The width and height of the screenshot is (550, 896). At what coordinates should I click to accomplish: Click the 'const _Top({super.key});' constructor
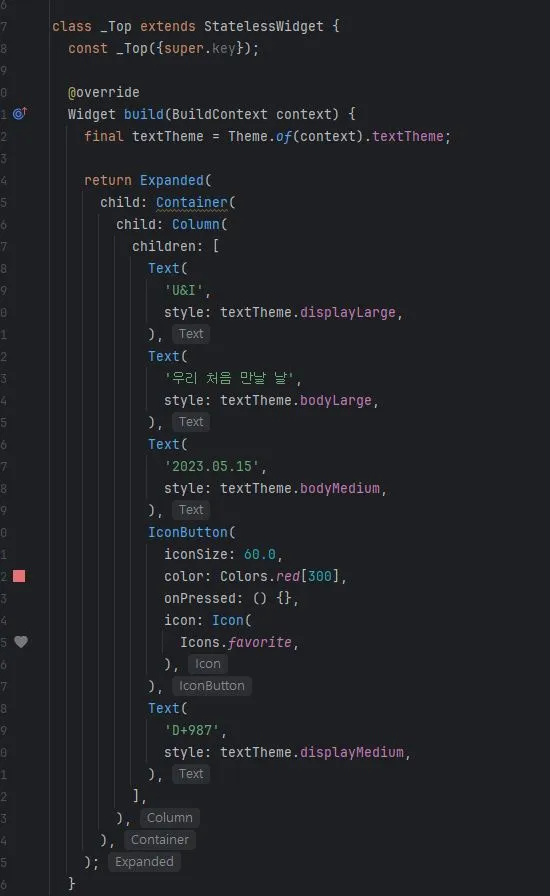pos(164,49)
